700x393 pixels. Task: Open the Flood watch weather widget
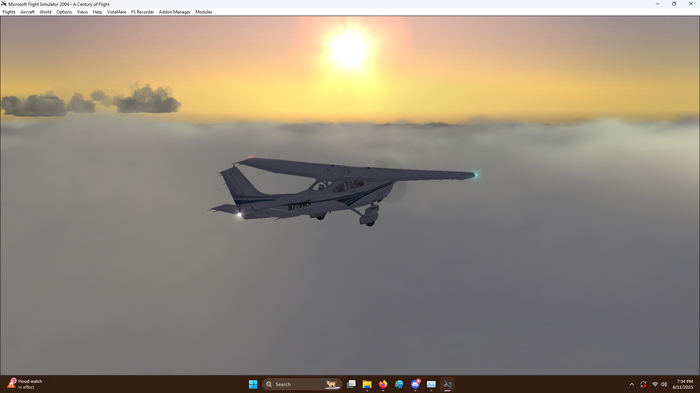[x=25, y=384]
